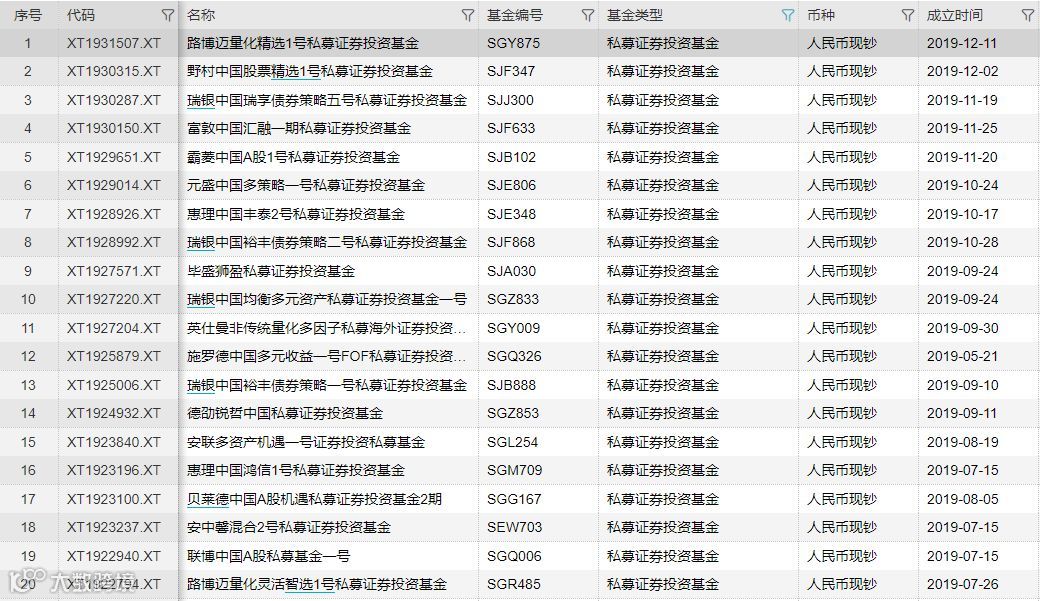Click establishment date 2019-12-02
1040x601 pixels.
click(x=962, y=71)
